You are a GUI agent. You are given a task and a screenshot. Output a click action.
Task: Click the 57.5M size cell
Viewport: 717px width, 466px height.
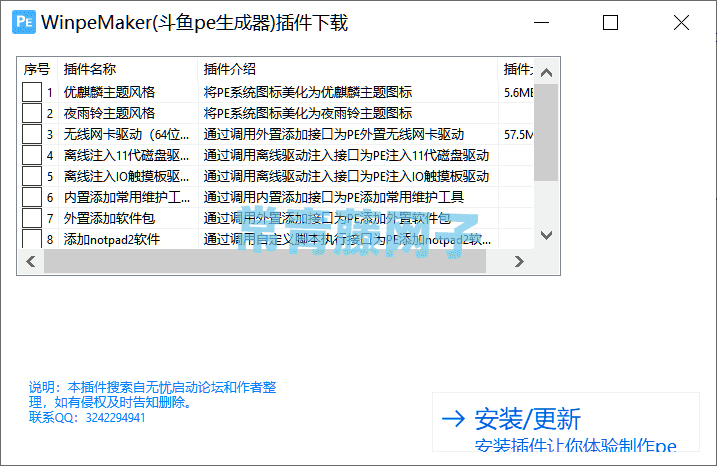click(x=519, y=135)
